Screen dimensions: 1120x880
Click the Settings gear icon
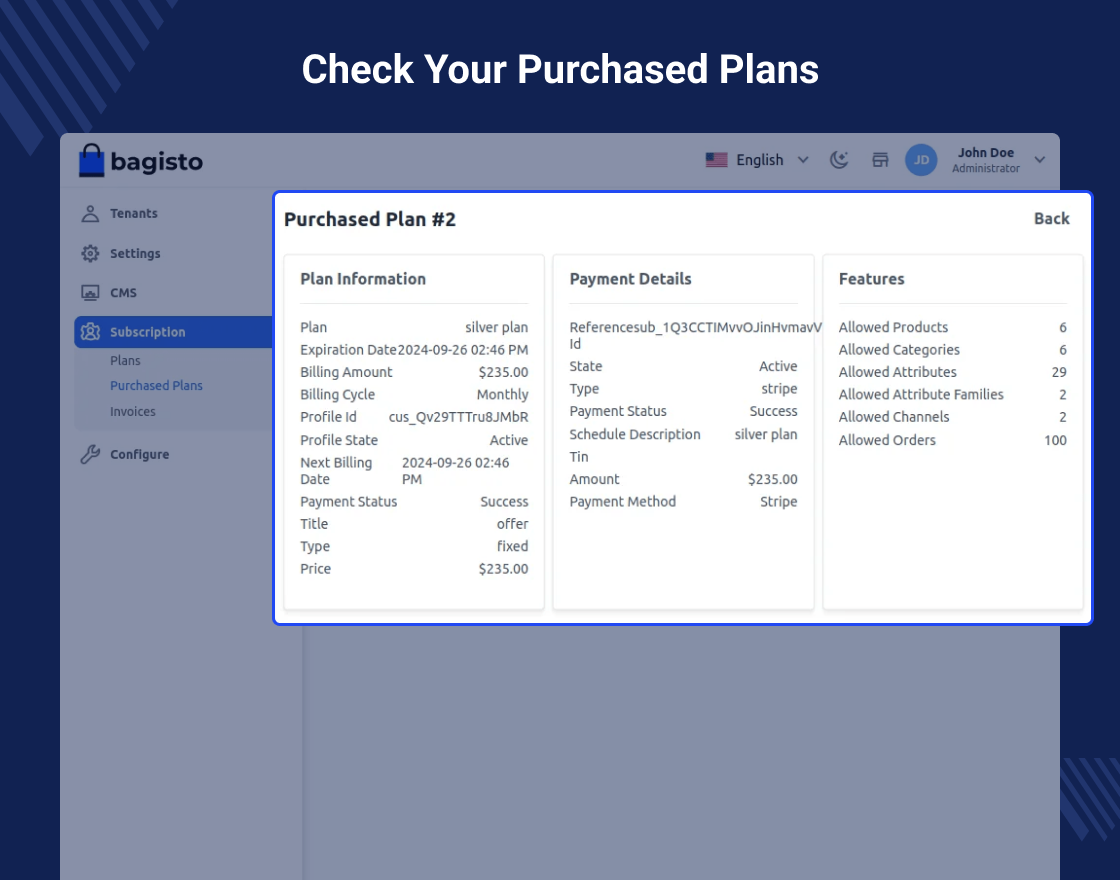pyautogui.click(x=90, y=254)
